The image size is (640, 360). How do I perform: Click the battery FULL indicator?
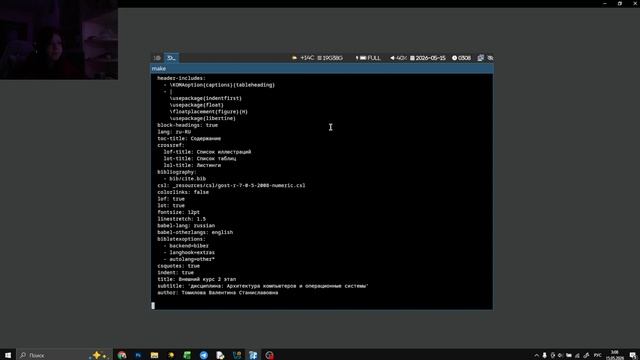[x=368, y=58]
